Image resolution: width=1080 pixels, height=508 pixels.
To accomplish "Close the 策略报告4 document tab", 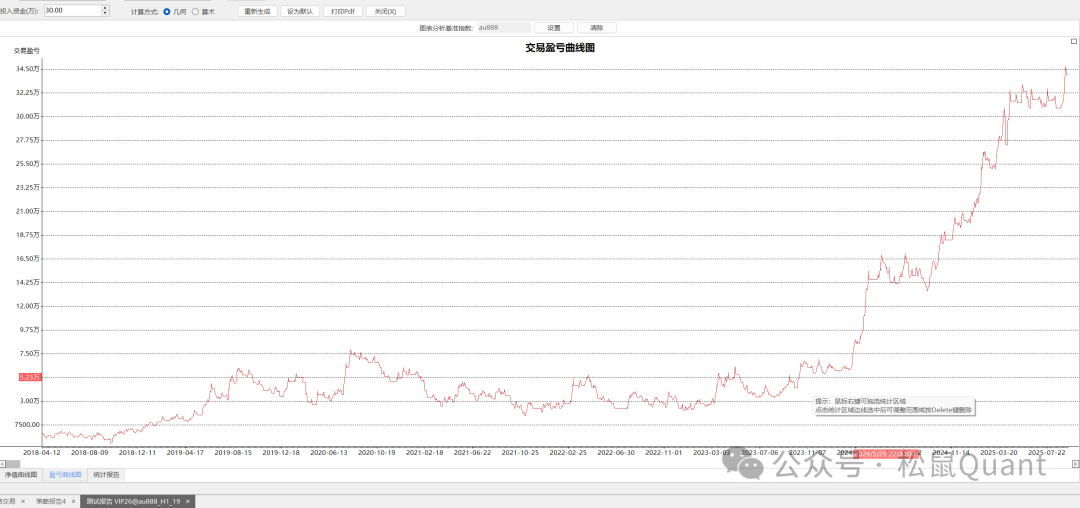I will [74, 501].
